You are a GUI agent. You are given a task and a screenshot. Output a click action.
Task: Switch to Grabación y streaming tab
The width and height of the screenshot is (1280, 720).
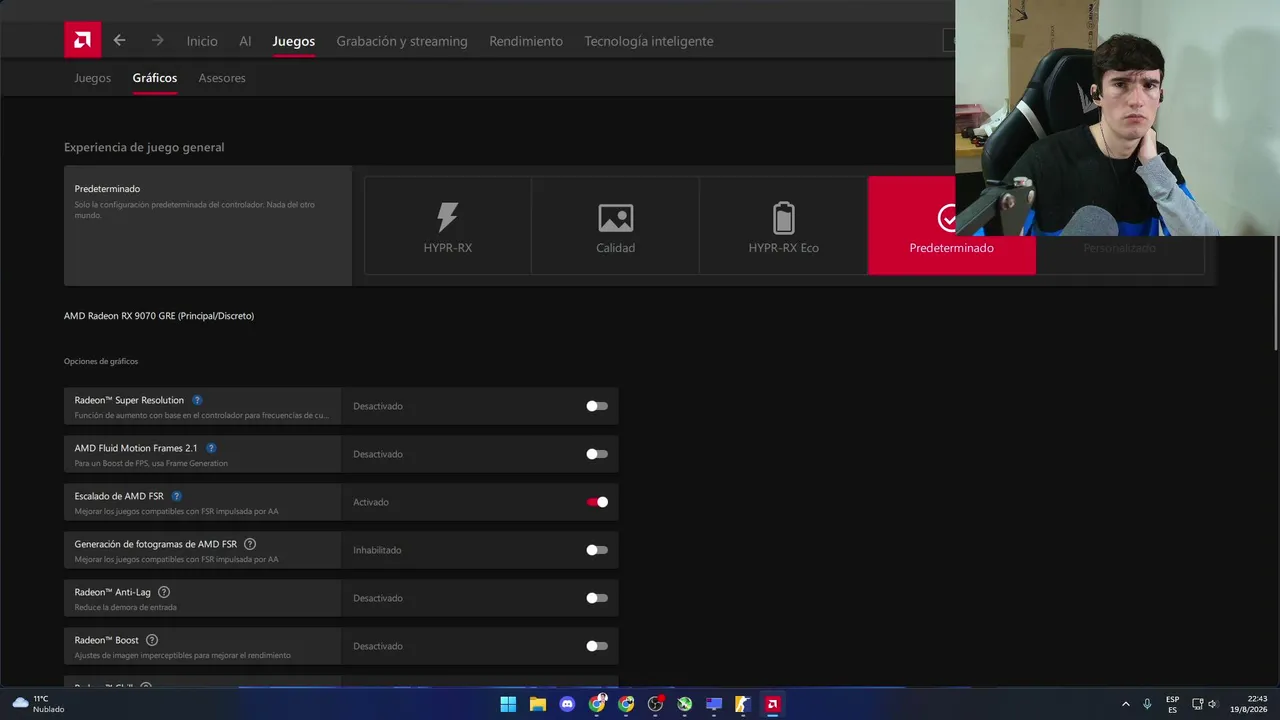pos(402,41)
